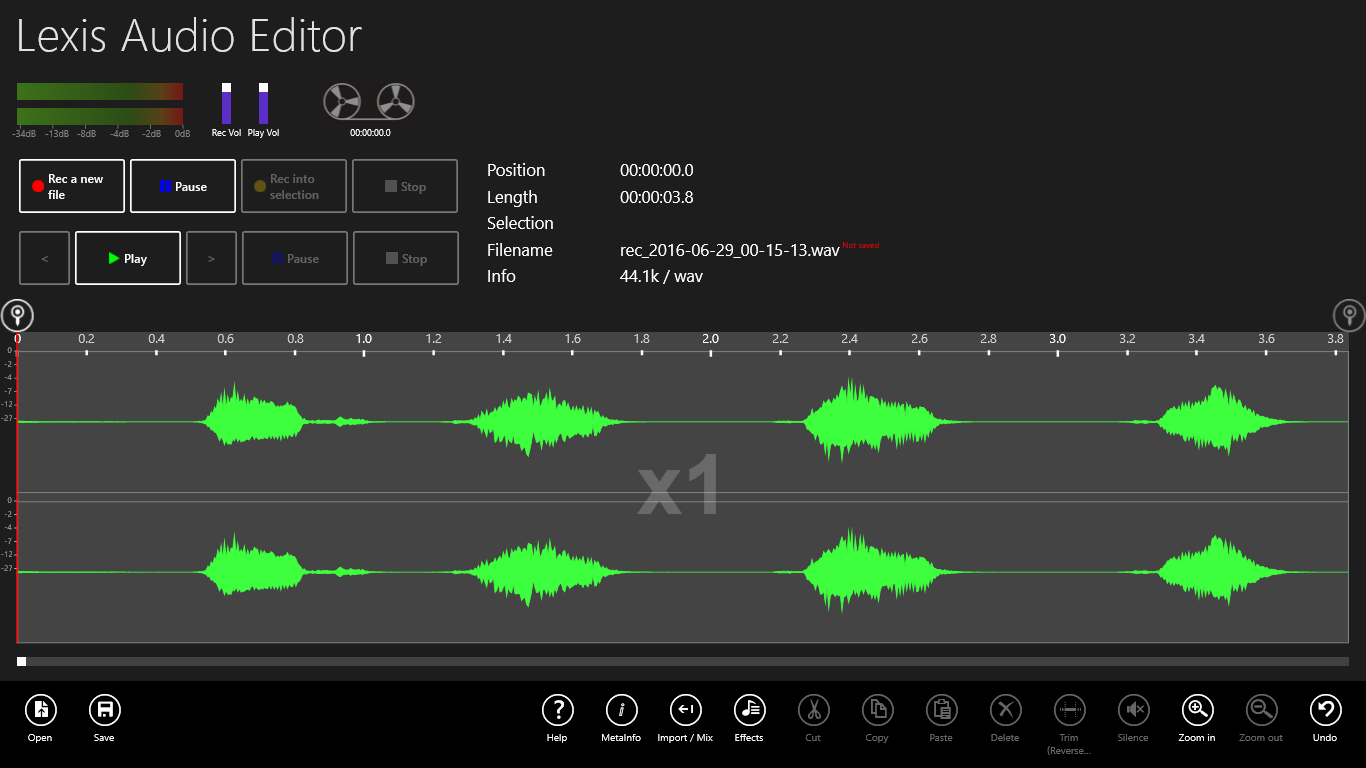Click the 3.0 mark on the ruler
The width and height of the screenshot is (1366, 768).
coord(1057,339)
